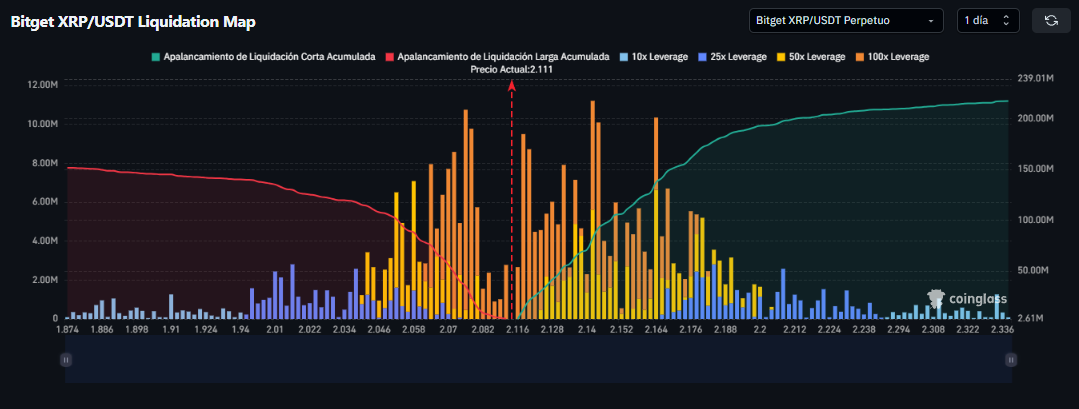This screenshot has width=1079, height=409.
Task: Toggle the 25x Leverage legend series
Action: click(731, 57)
